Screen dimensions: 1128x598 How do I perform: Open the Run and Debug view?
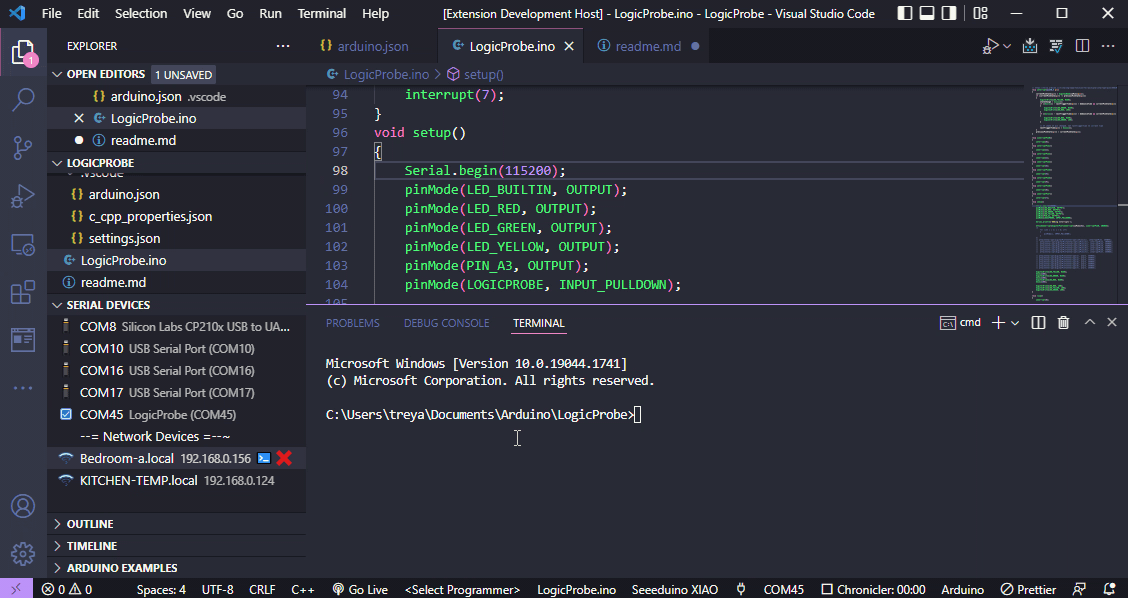pos(23,196)
